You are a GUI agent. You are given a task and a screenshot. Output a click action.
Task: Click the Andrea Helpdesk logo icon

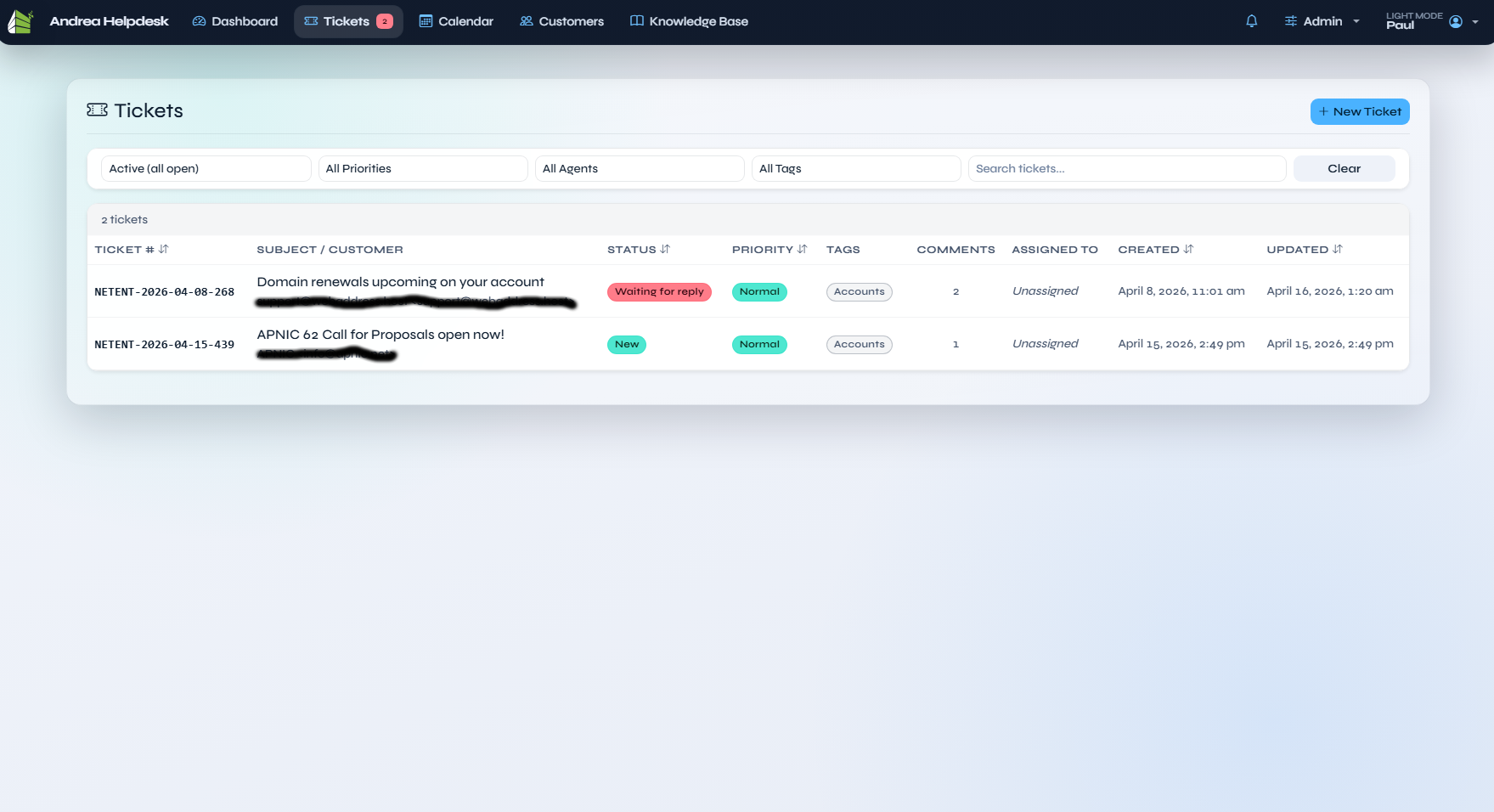click(x=20, y=21)
